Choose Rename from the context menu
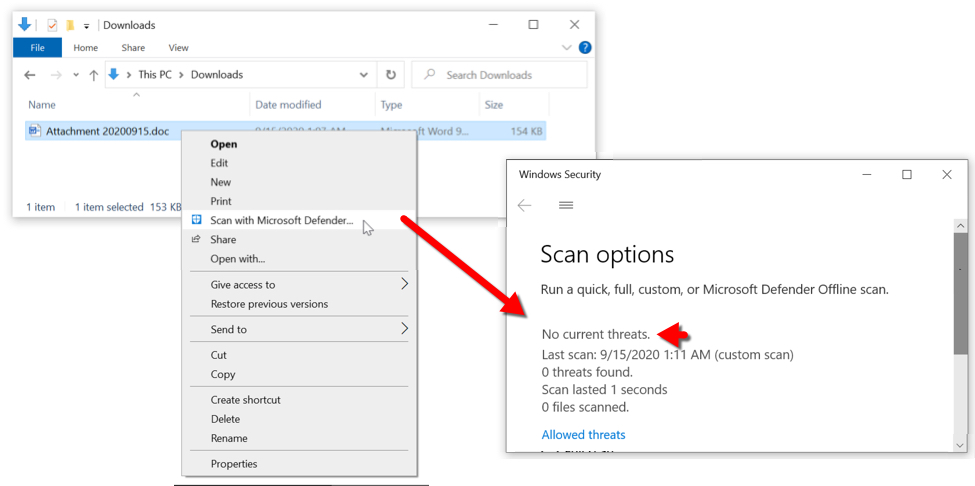 point(300,438)
